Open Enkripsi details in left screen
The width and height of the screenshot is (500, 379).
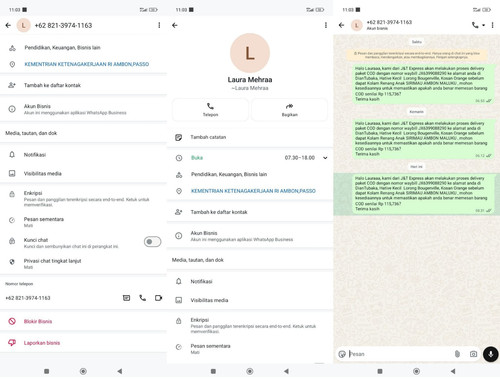pos(83,198)
